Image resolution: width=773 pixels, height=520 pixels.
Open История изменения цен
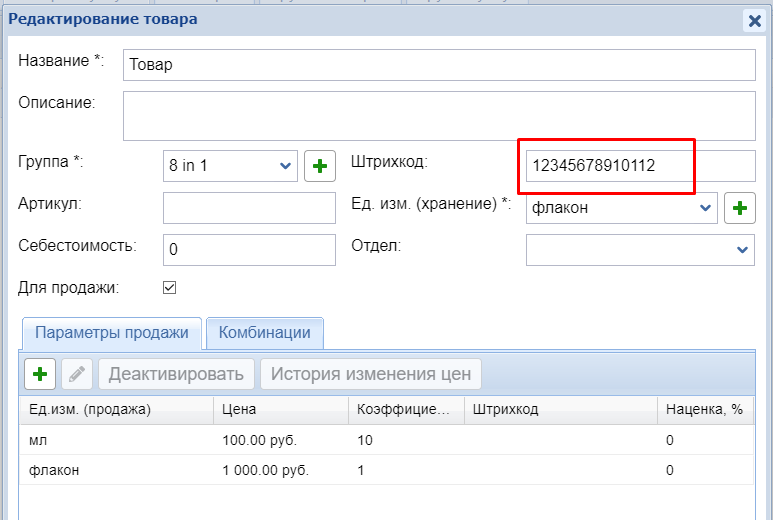371,374
